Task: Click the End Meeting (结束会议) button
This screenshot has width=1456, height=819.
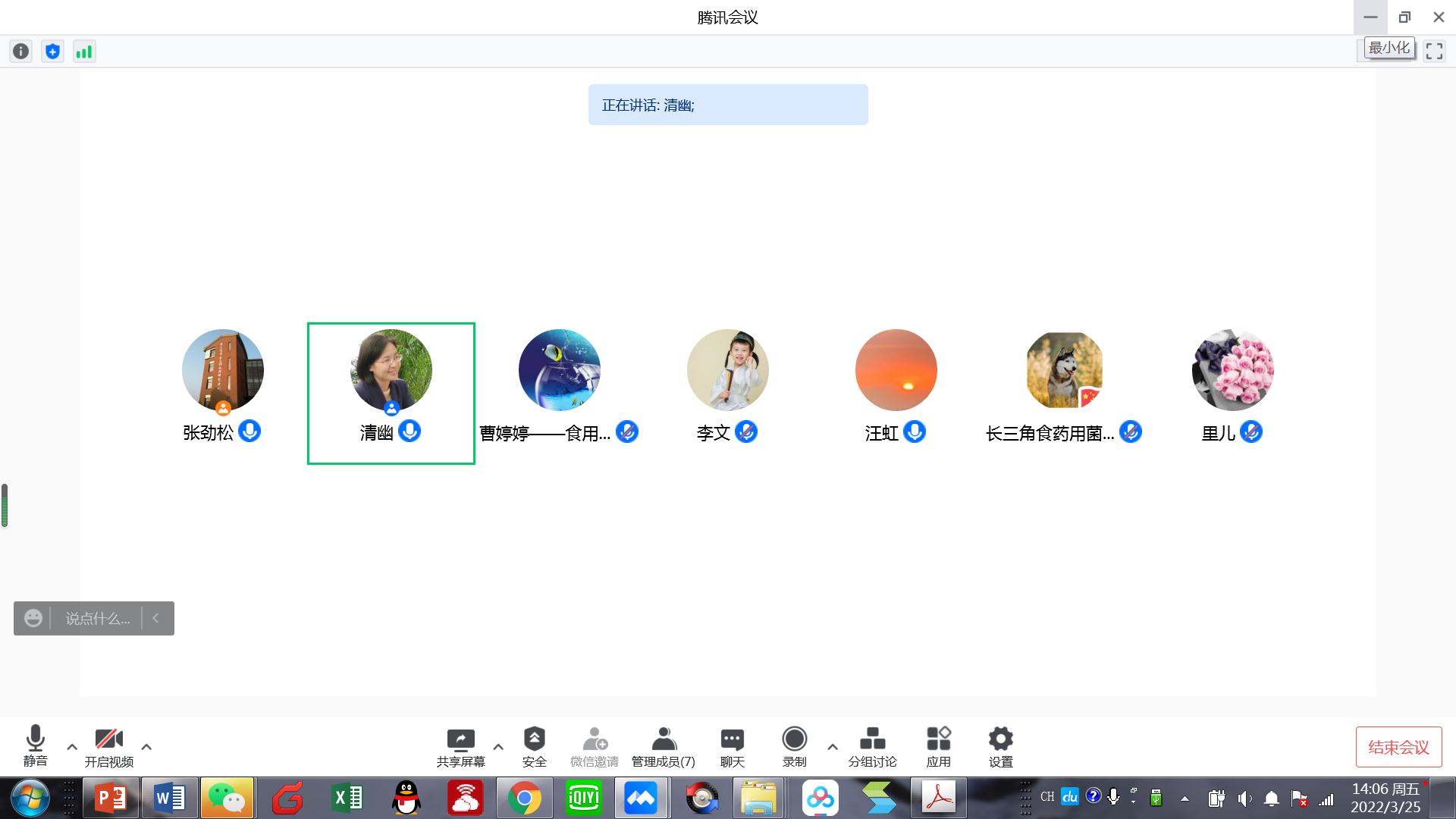Action: tap(1398, 747)
